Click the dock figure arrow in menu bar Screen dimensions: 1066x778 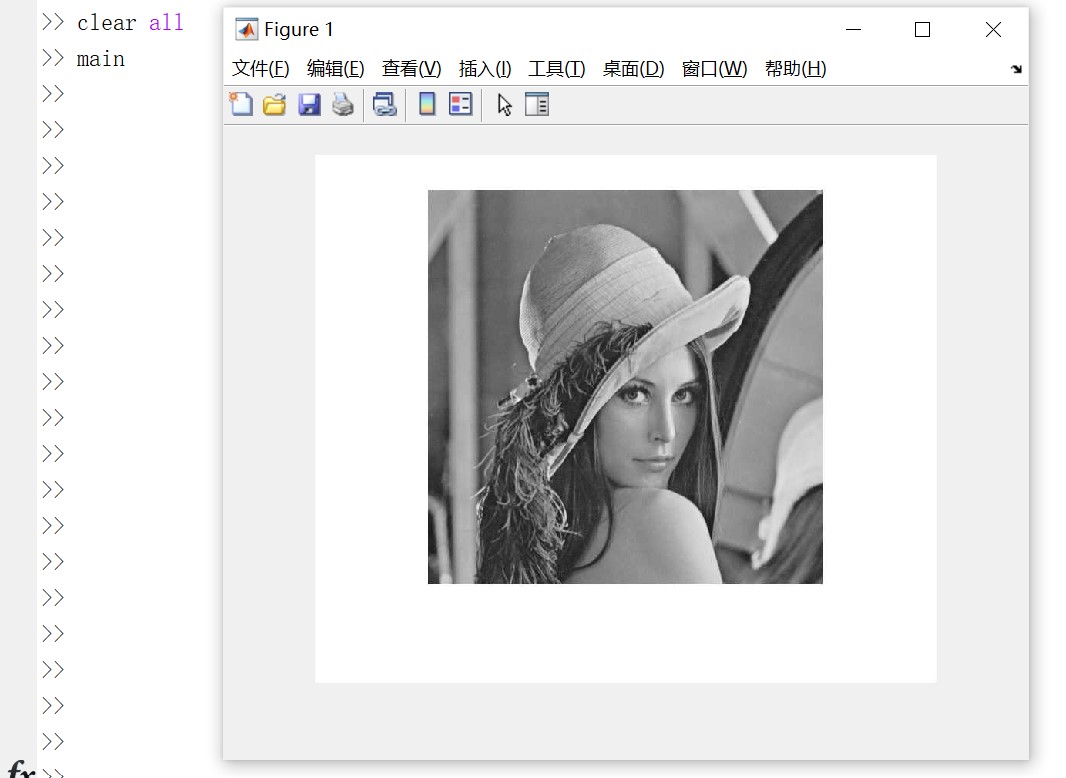point(1016,69)
